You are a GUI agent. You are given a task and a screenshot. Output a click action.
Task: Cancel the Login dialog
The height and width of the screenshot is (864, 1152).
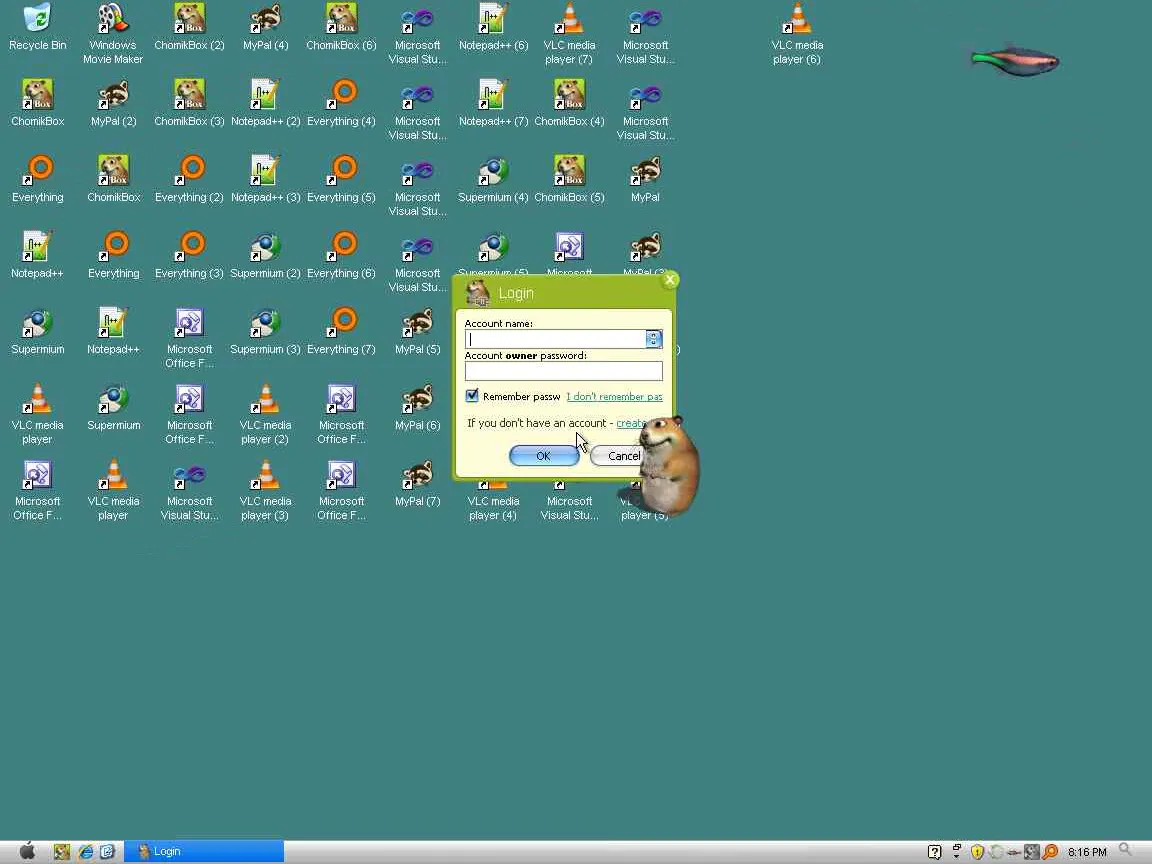pos(623,456)
